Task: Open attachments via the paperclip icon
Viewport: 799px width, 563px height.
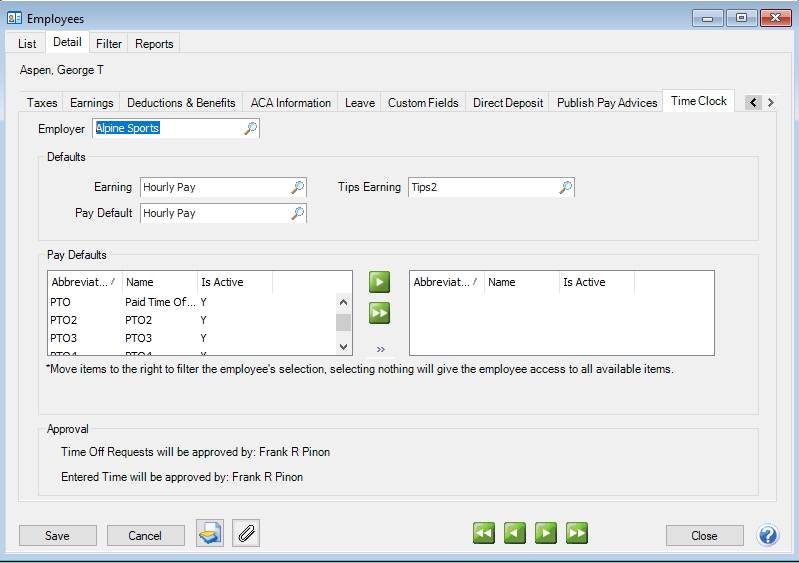Action: (x=245, y=534)
